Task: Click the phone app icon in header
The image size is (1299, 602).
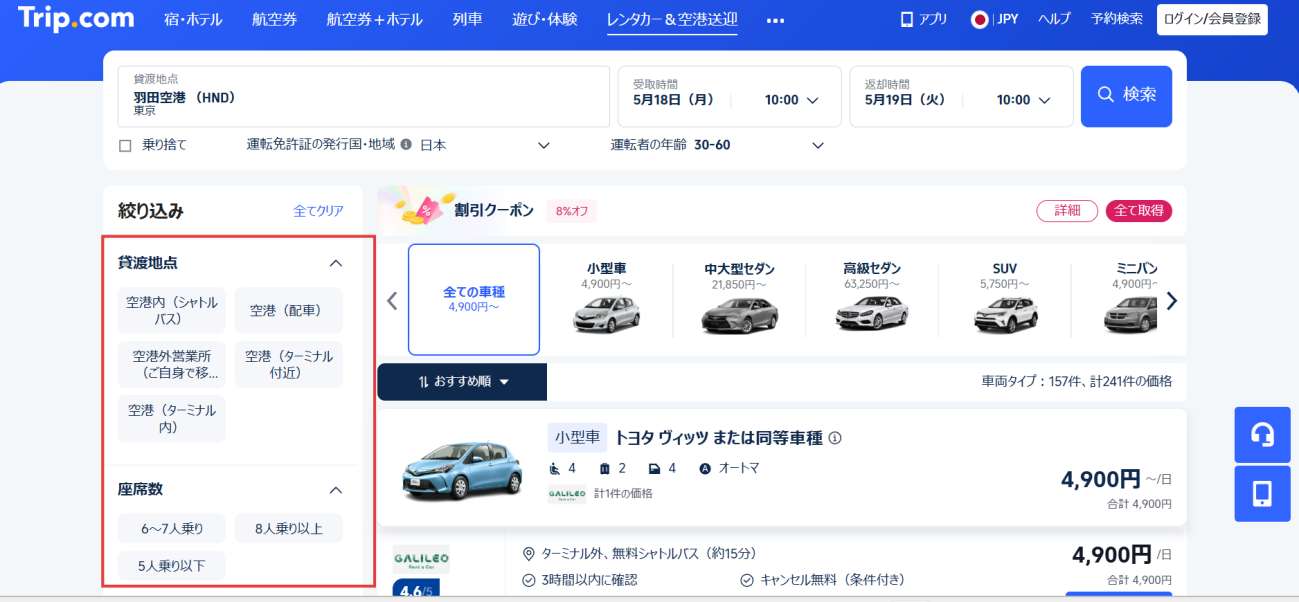Action: (907, 19)
